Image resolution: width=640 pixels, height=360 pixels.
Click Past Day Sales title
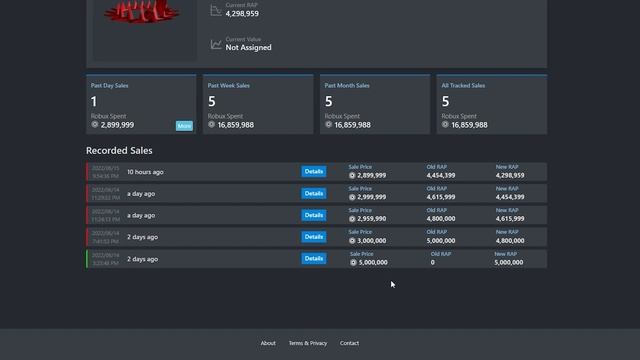coord(109,86)
